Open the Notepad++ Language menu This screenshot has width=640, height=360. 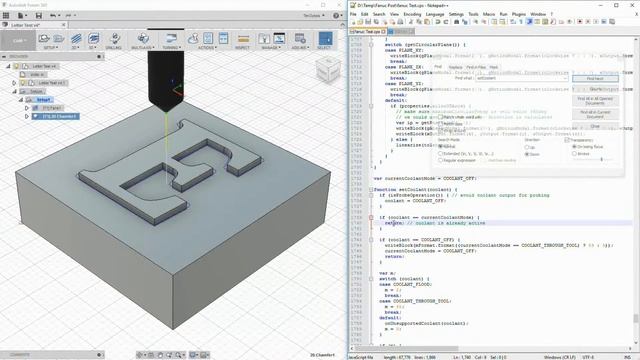[435, 14]
